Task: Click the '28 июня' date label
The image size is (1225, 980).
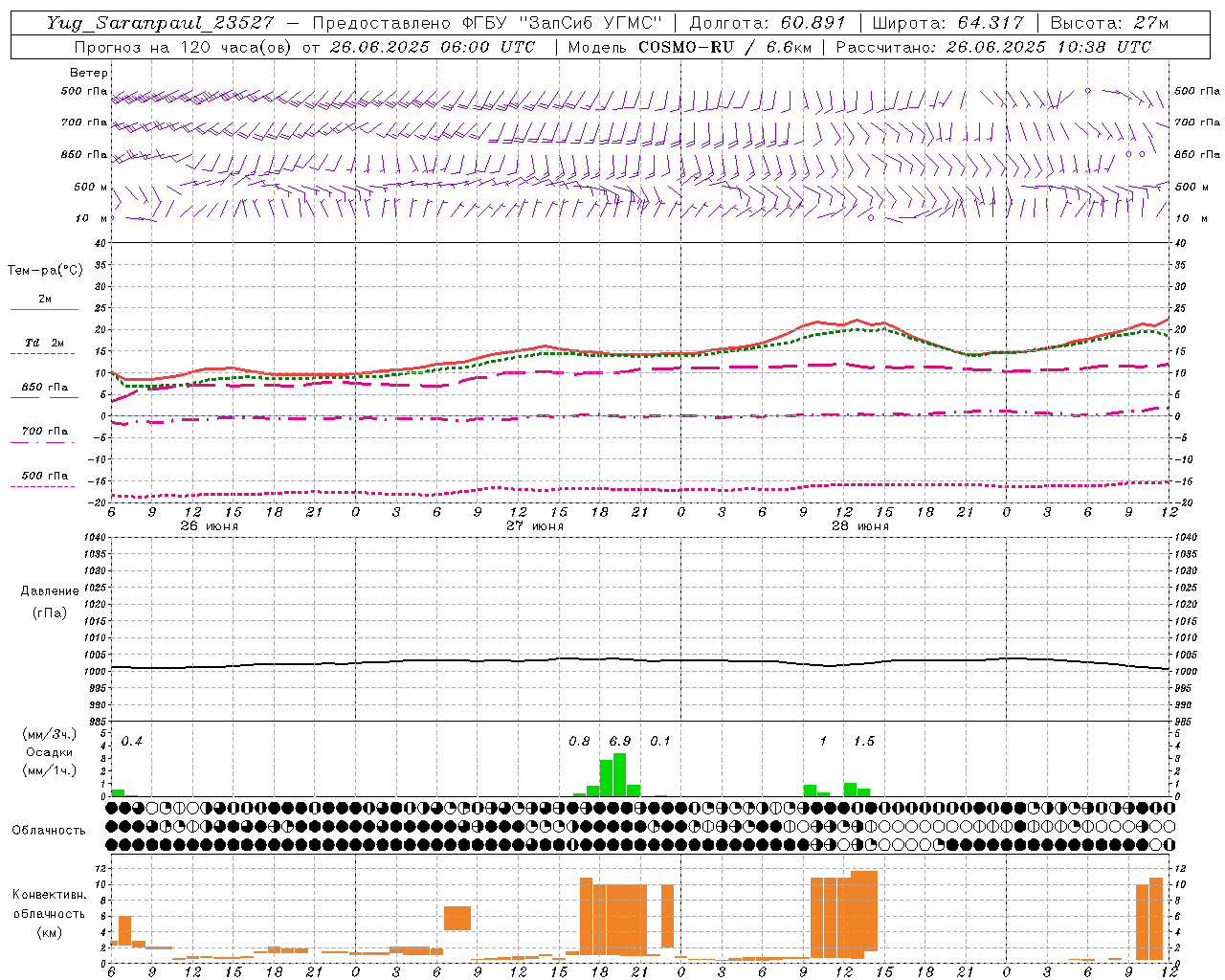Action: click(859, 526)
